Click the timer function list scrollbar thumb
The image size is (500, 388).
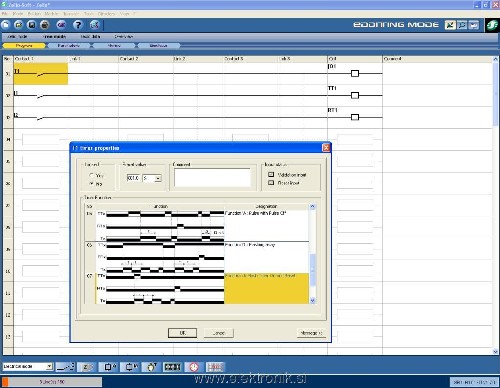click(313, 269)
